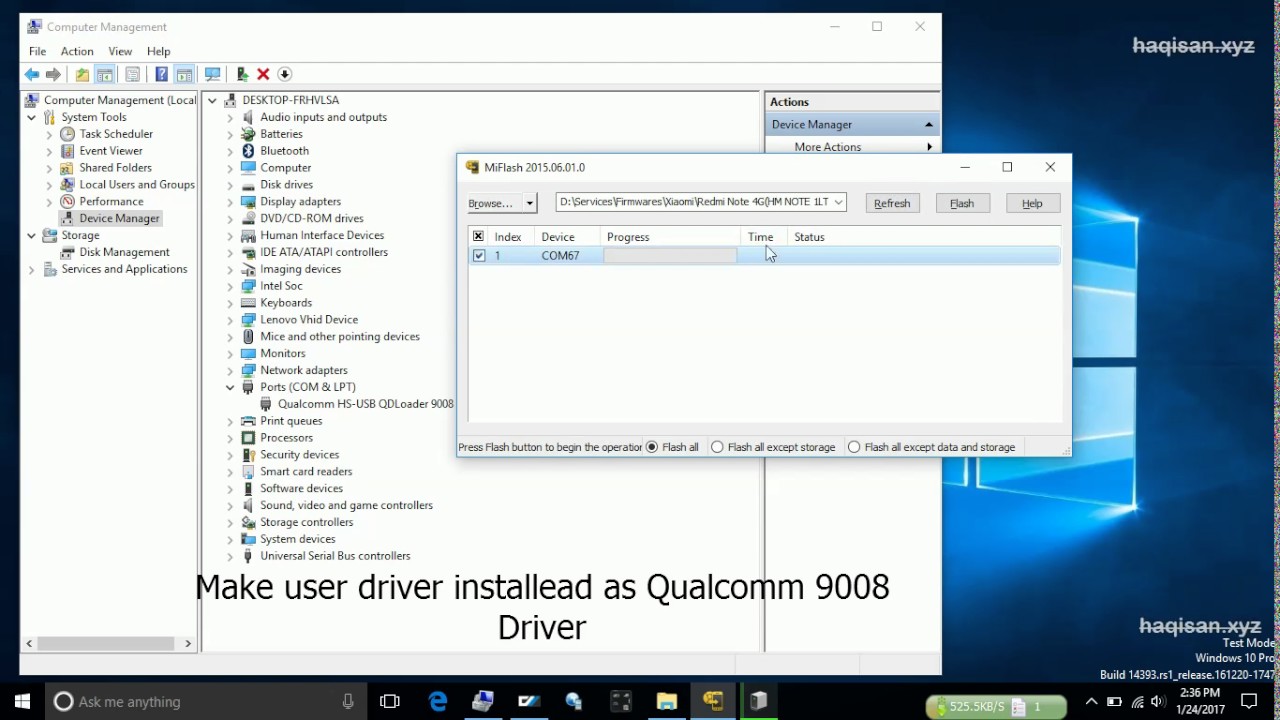Expand Services and Applications node
The width and height of the screenshot is (1280, 720).
click(x=31, y=269)
